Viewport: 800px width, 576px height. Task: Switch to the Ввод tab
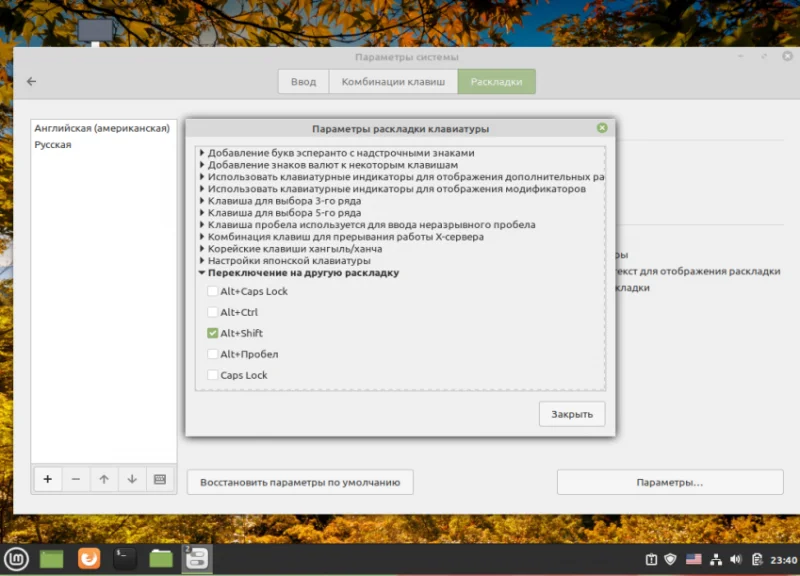[x=304, y=82]
